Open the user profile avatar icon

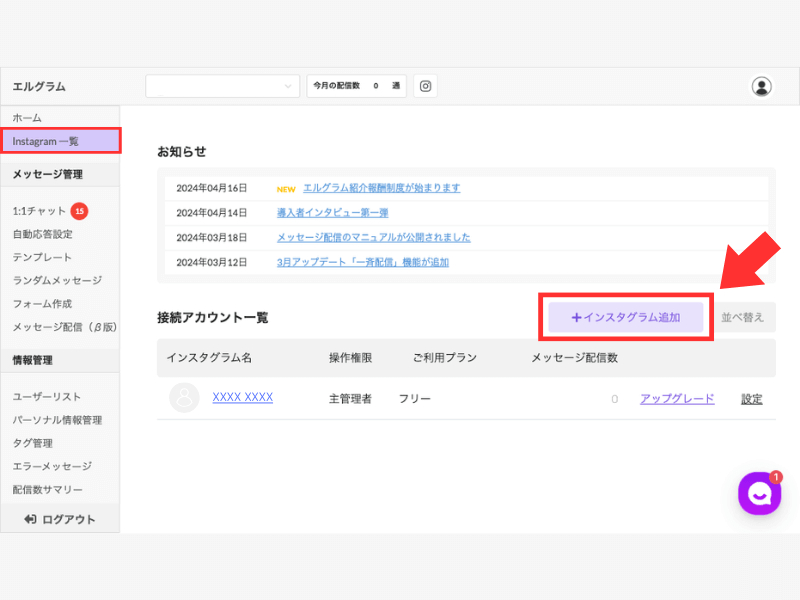tap(761, 86)
